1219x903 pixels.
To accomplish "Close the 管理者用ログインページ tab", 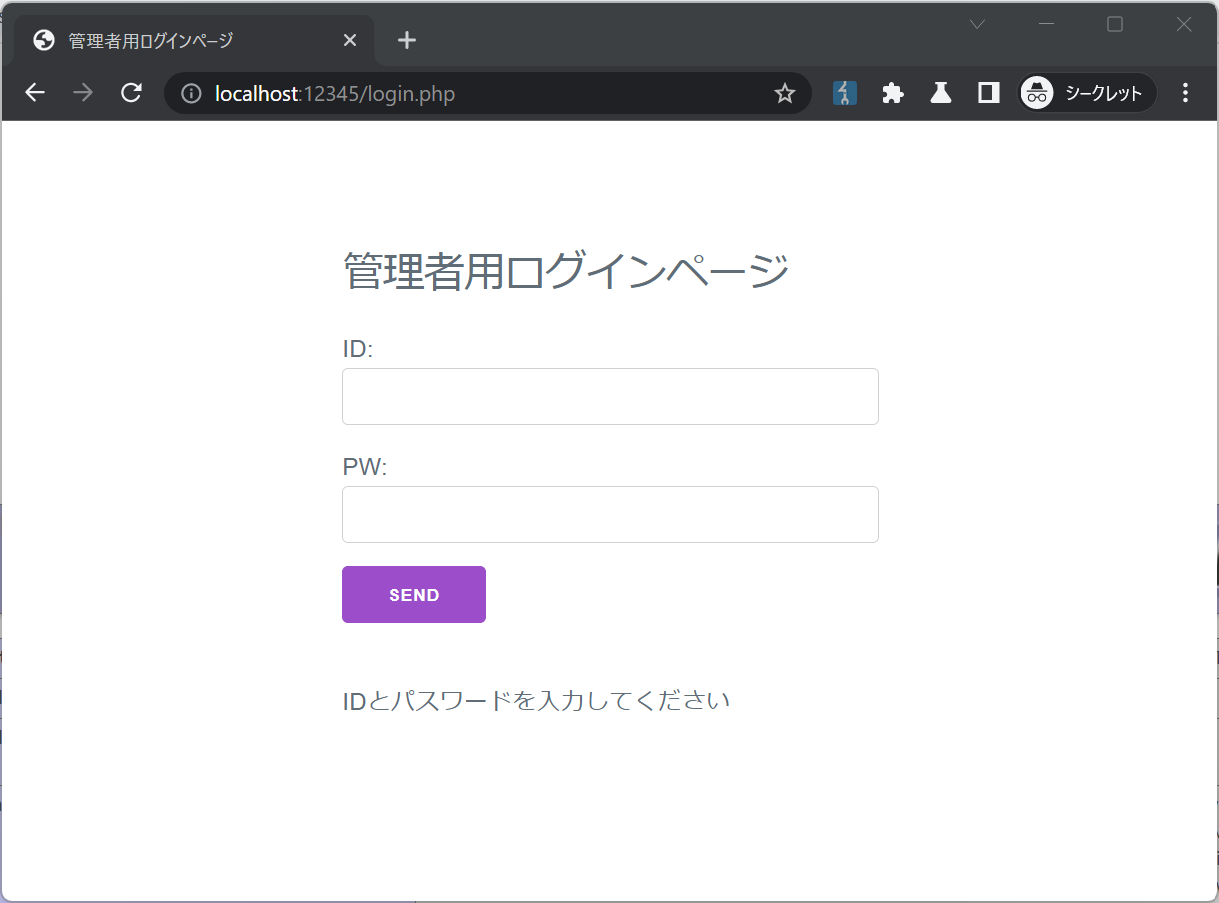I will (x=350, y=40).
